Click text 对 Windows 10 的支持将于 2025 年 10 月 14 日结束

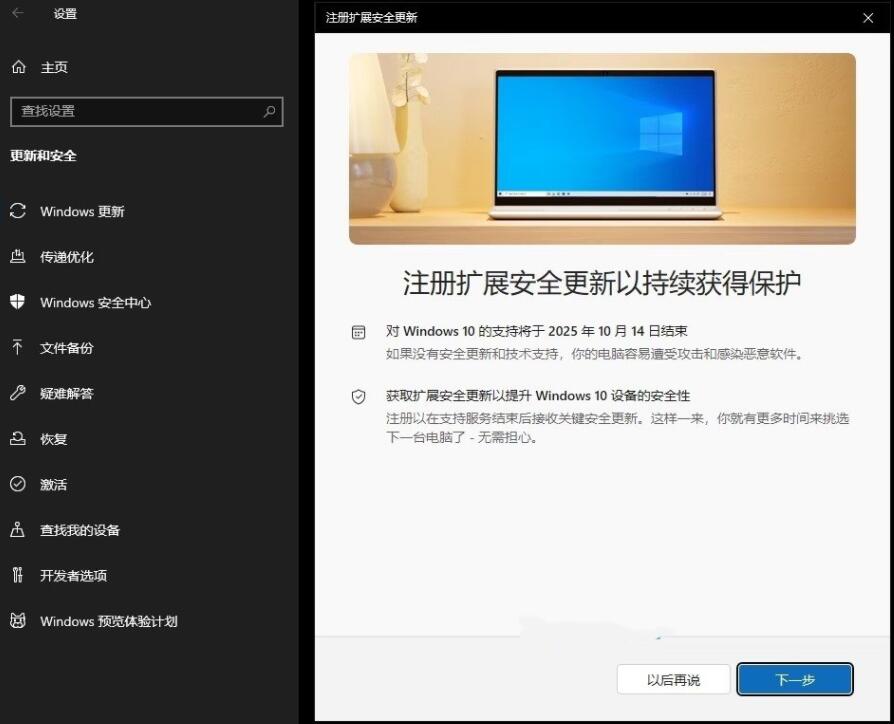[537, 331]
